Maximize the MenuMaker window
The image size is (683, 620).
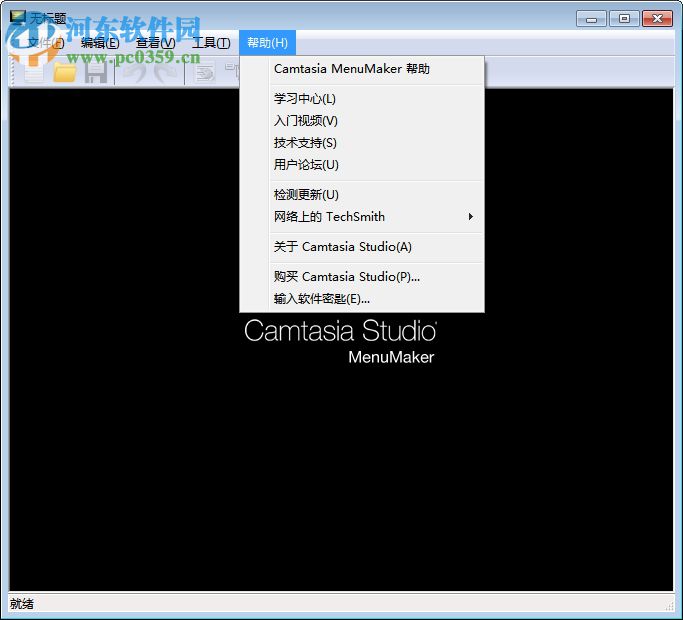click(624, 19)
